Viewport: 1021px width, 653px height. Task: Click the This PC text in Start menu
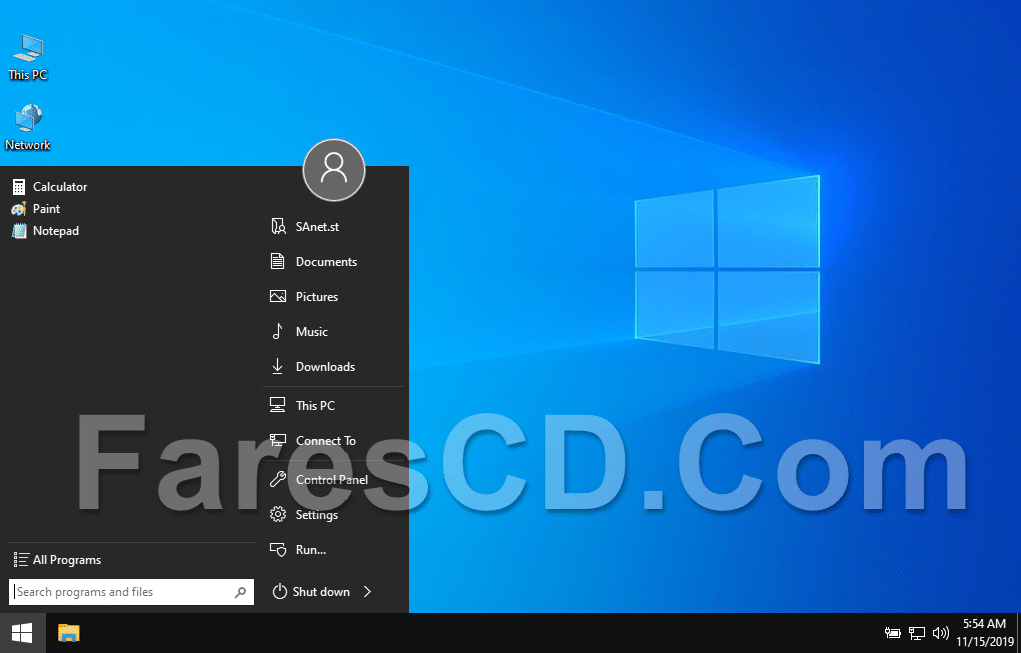click(315, 406)
